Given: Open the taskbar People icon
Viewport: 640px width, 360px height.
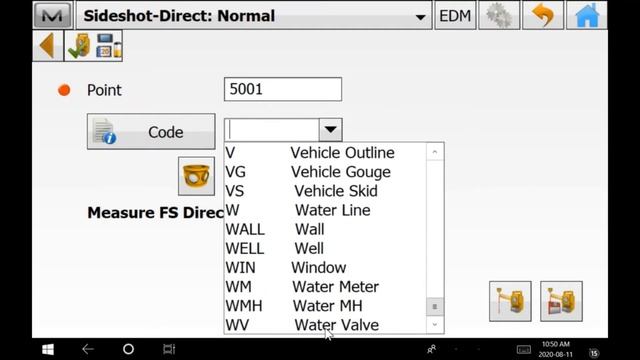Looking at the screenshot, I should pyautogui.click(x=431, y=349).
